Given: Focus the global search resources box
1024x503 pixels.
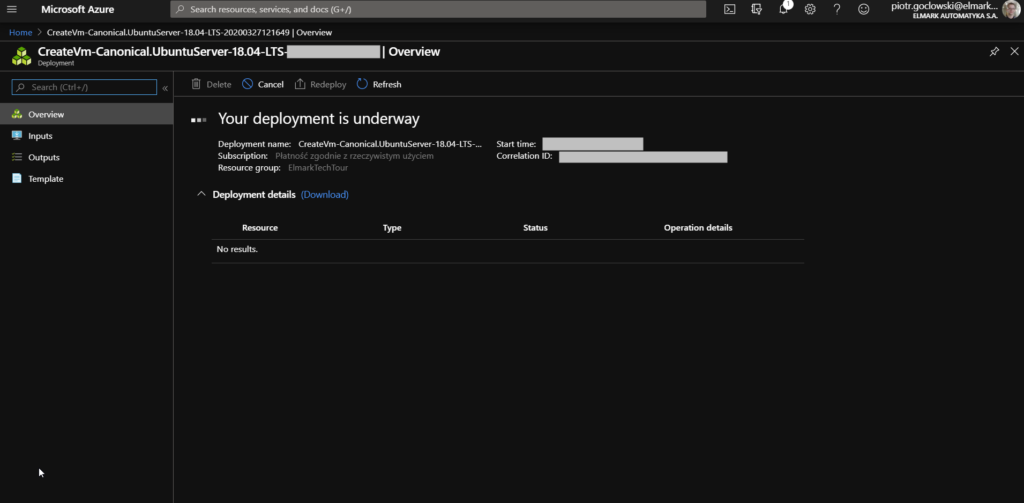Looking at the screenshot, I should pos(438,9).
